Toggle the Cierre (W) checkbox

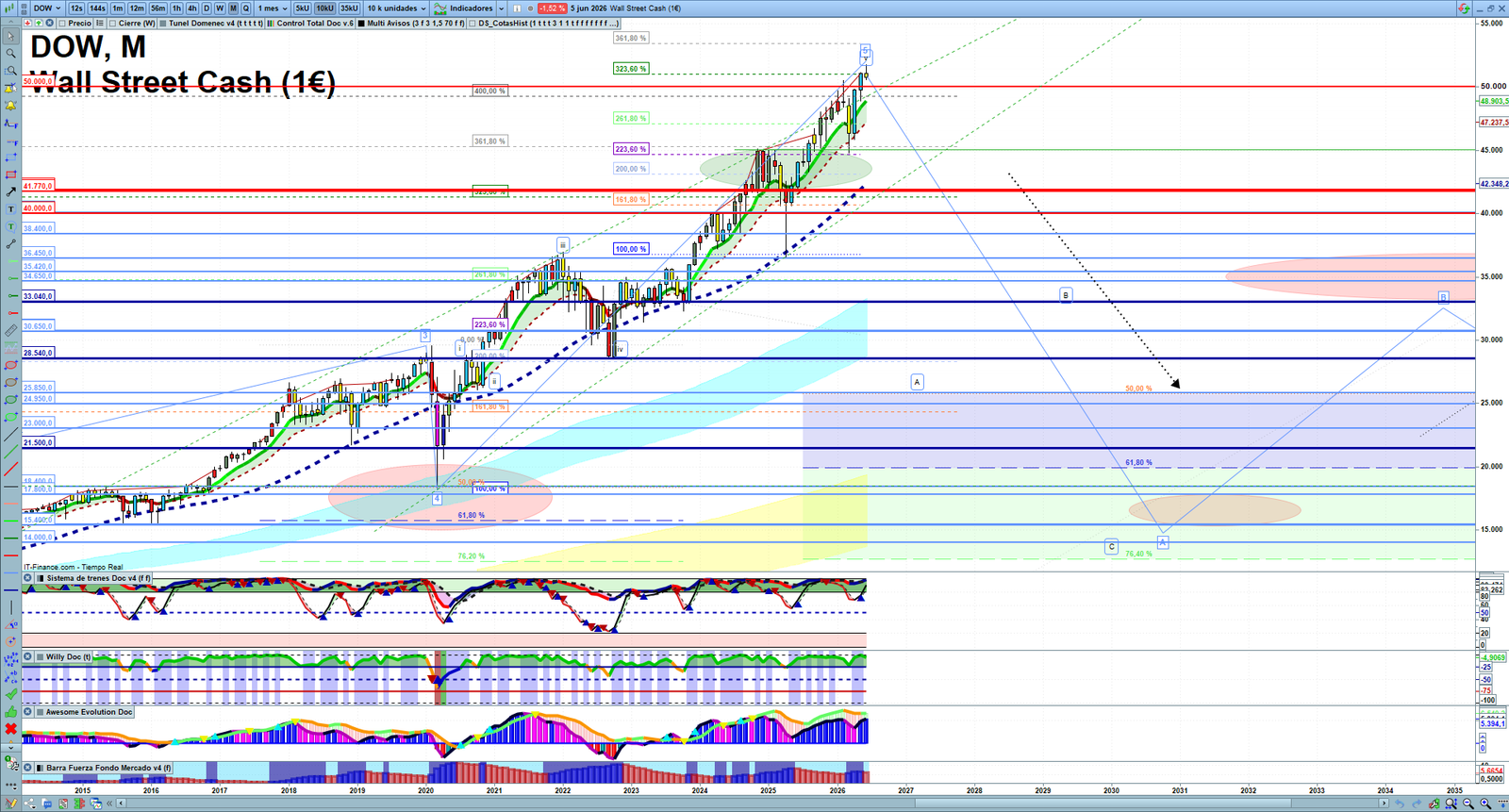tap(113, 24)
